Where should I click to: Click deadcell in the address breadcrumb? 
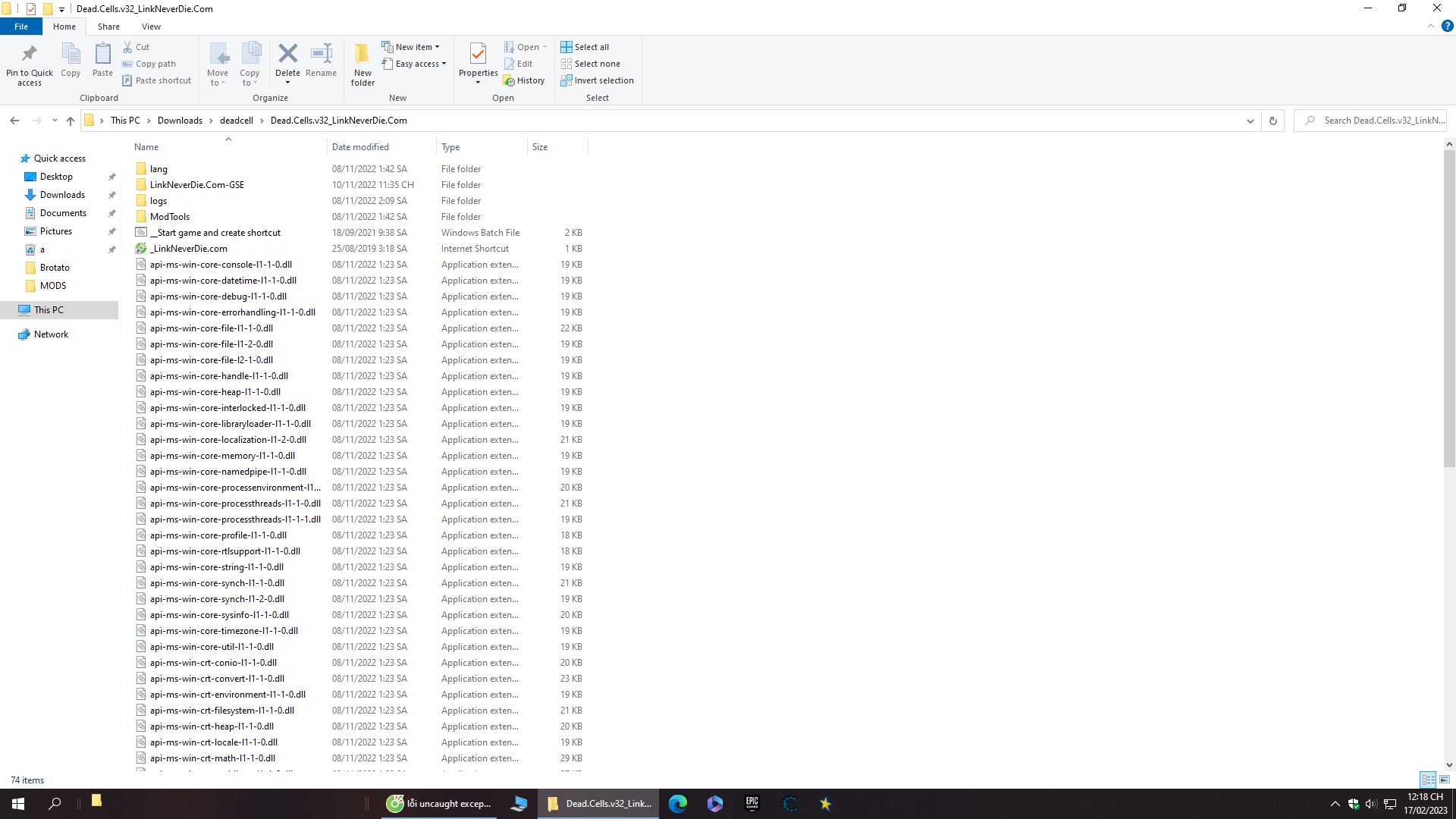pyautogui.click(x=237, y=121)
